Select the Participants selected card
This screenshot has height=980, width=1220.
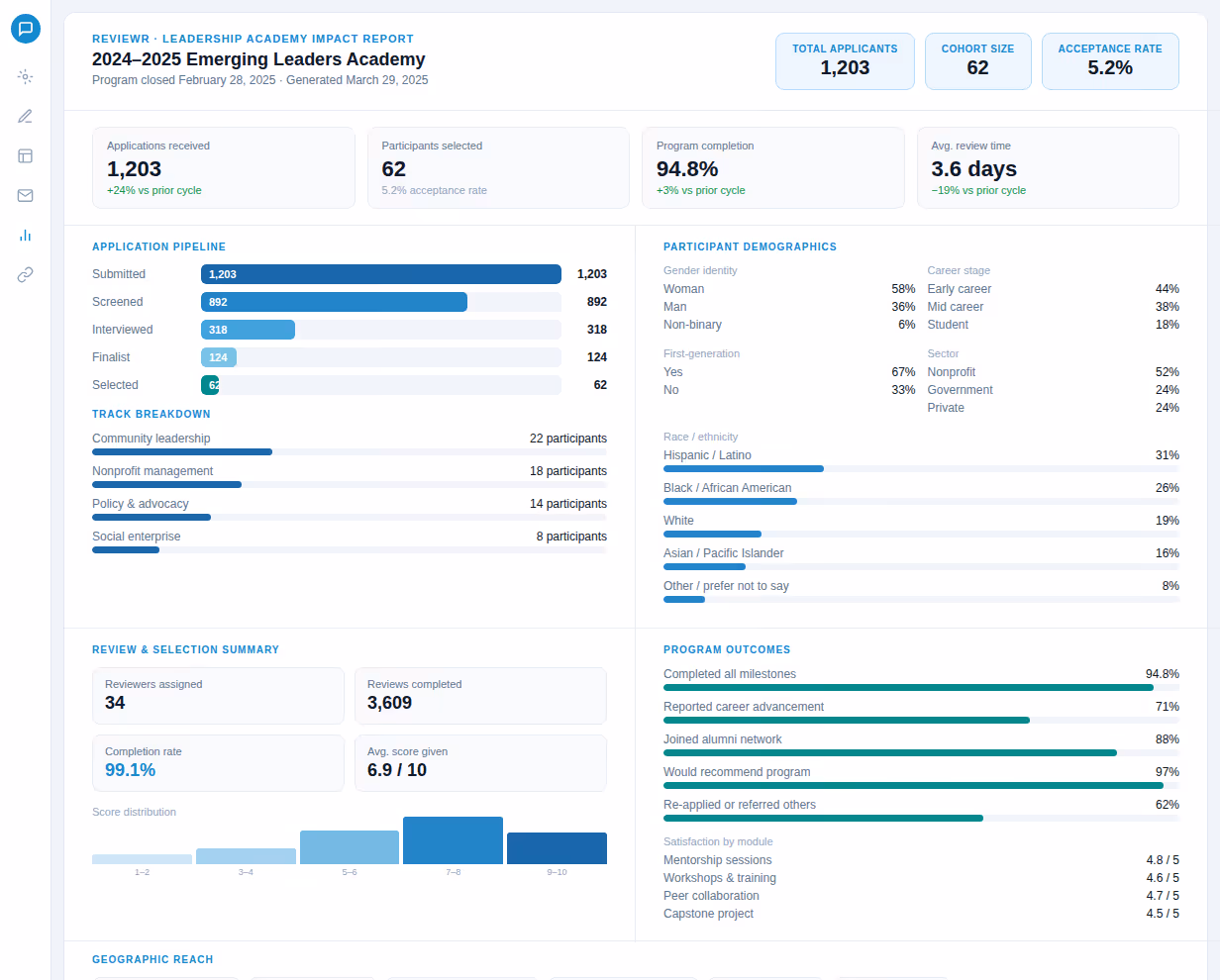point(498,167)
